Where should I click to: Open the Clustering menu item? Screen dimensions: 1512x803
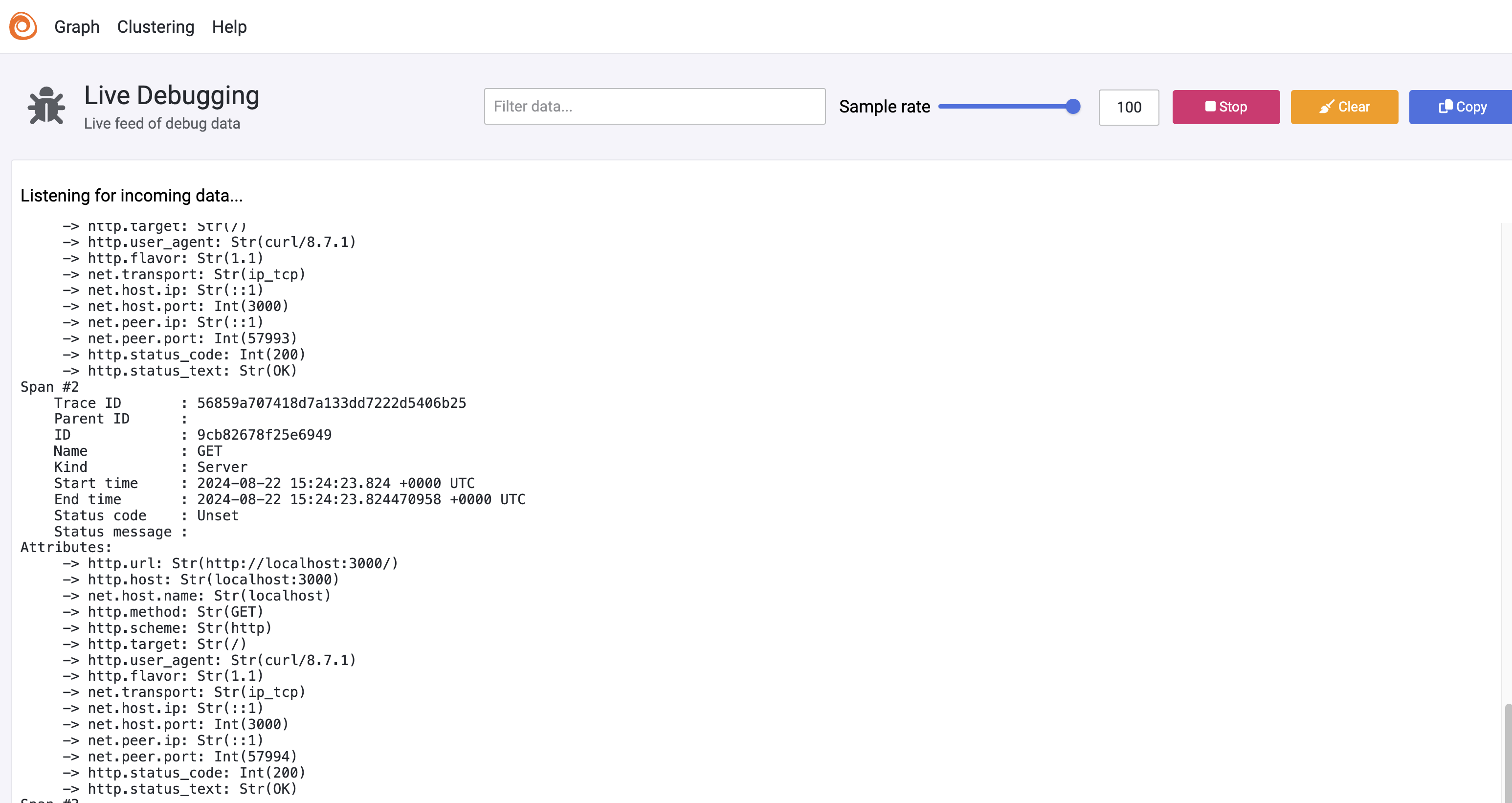(x=156, y=27)
